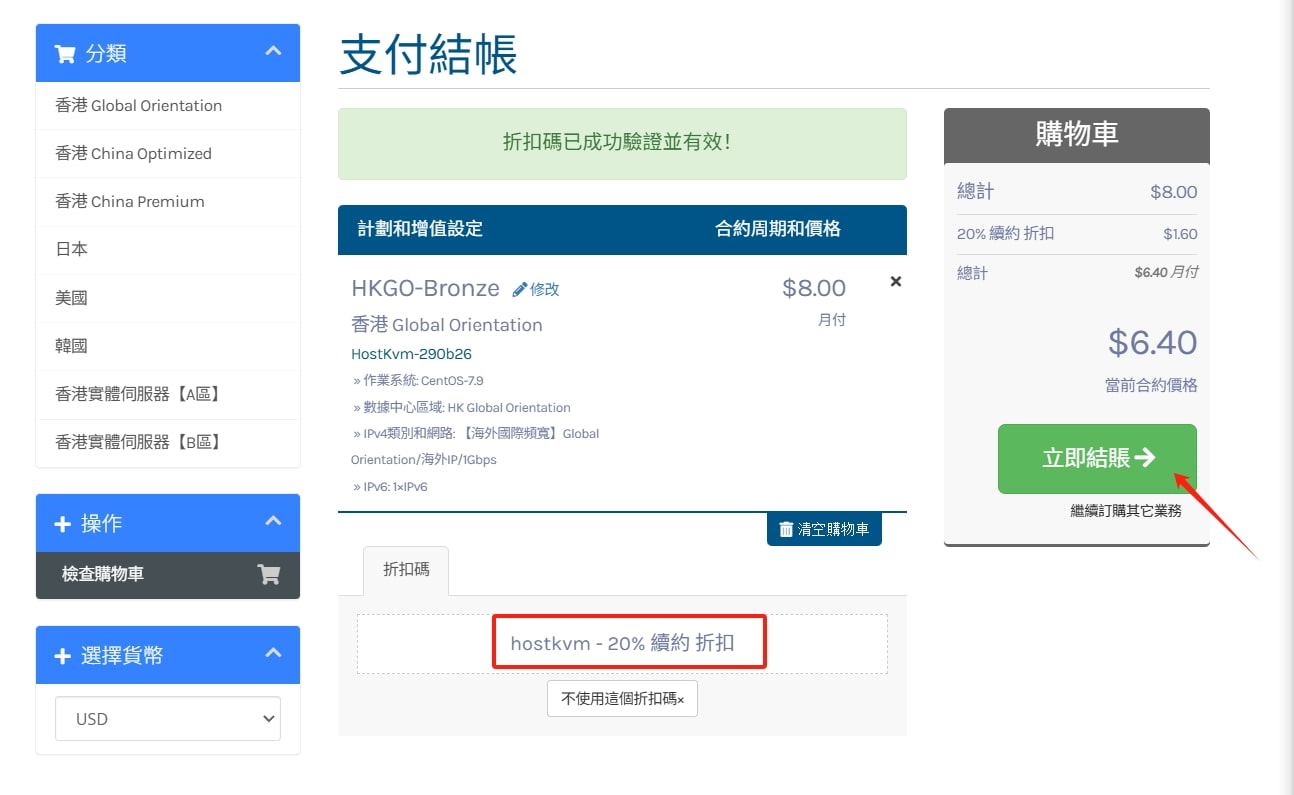Screen dimensions: 1294x795
Task: Click the highlighted hostkvm discount code box
Action: point(629,642)
